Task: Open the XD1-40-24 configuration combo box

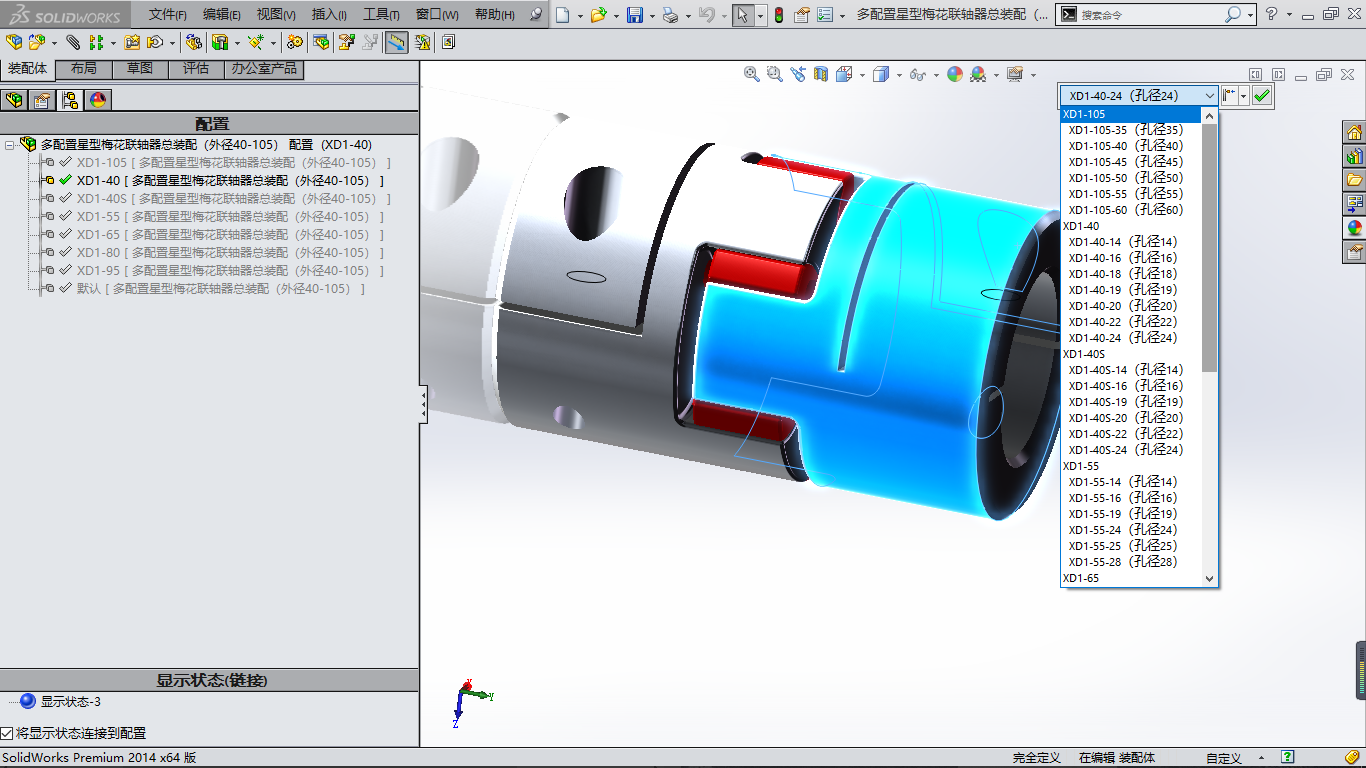Action: click(x=1139, y=96)
